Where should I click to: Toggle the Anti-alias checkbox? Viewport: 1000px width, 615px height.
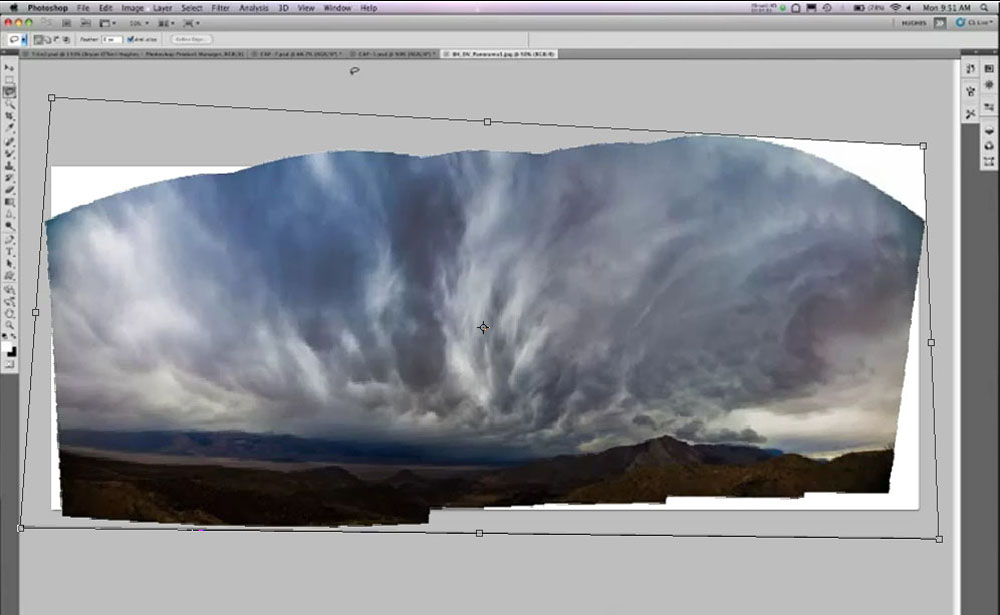(130, 39)
